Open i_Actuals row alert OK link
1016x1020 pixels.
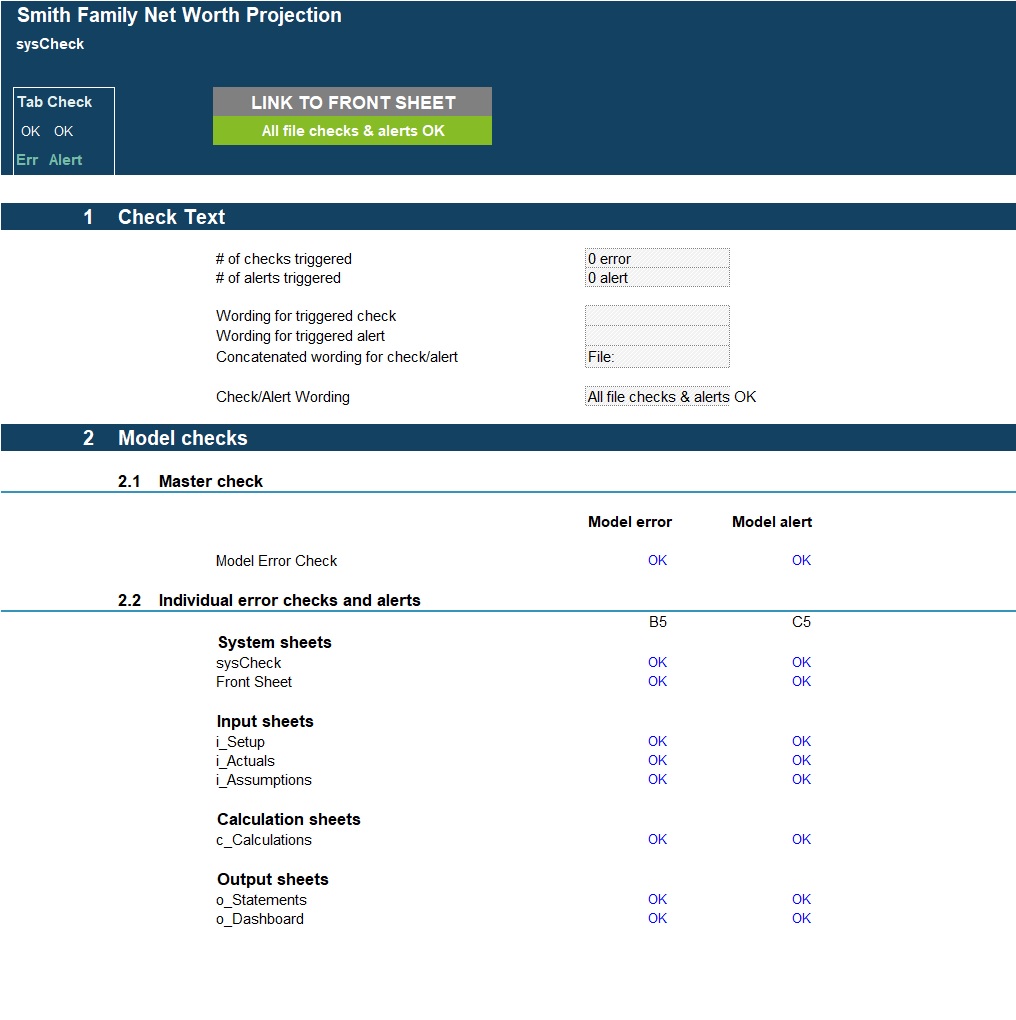pyautogui.click(x=801, y=760)
